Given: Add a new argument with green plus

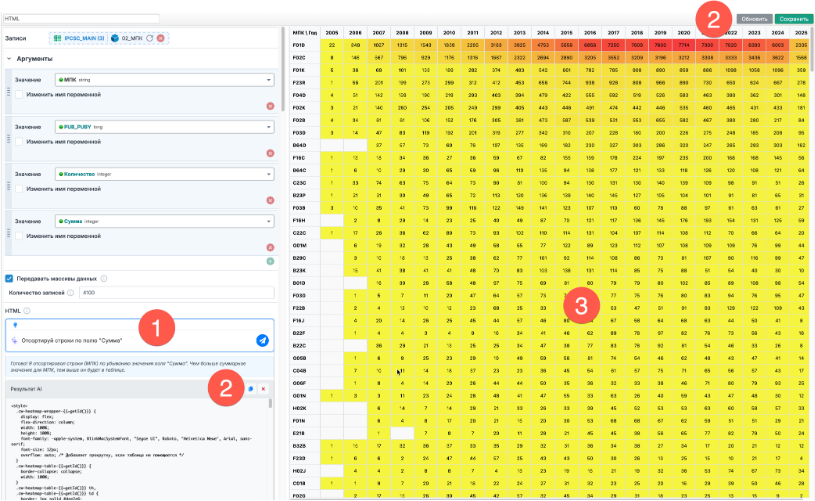Looking at the screenshot, I should pos(269,261).
